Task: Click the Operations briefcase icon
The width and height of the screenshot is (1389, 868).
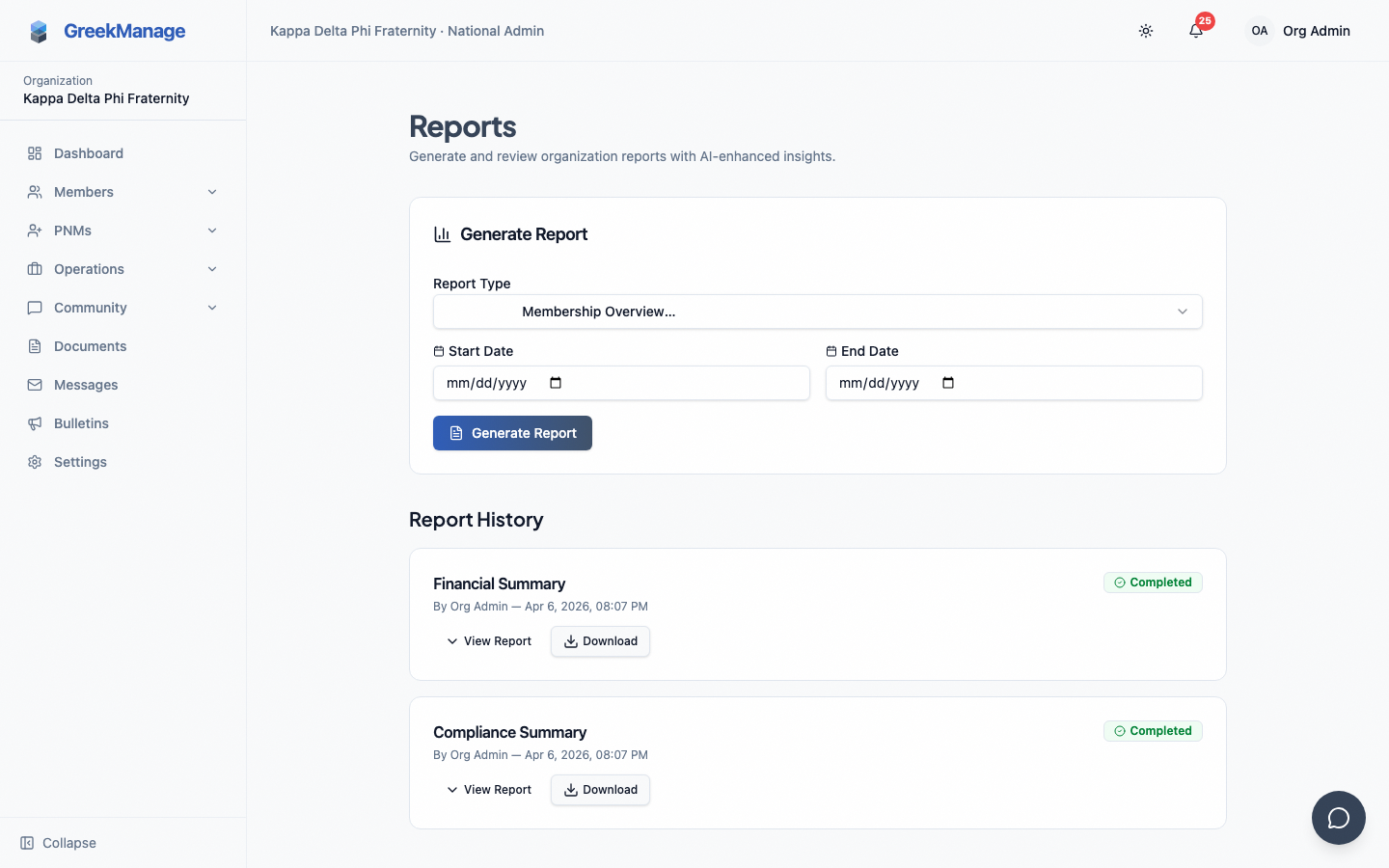Action: [35, 269]
